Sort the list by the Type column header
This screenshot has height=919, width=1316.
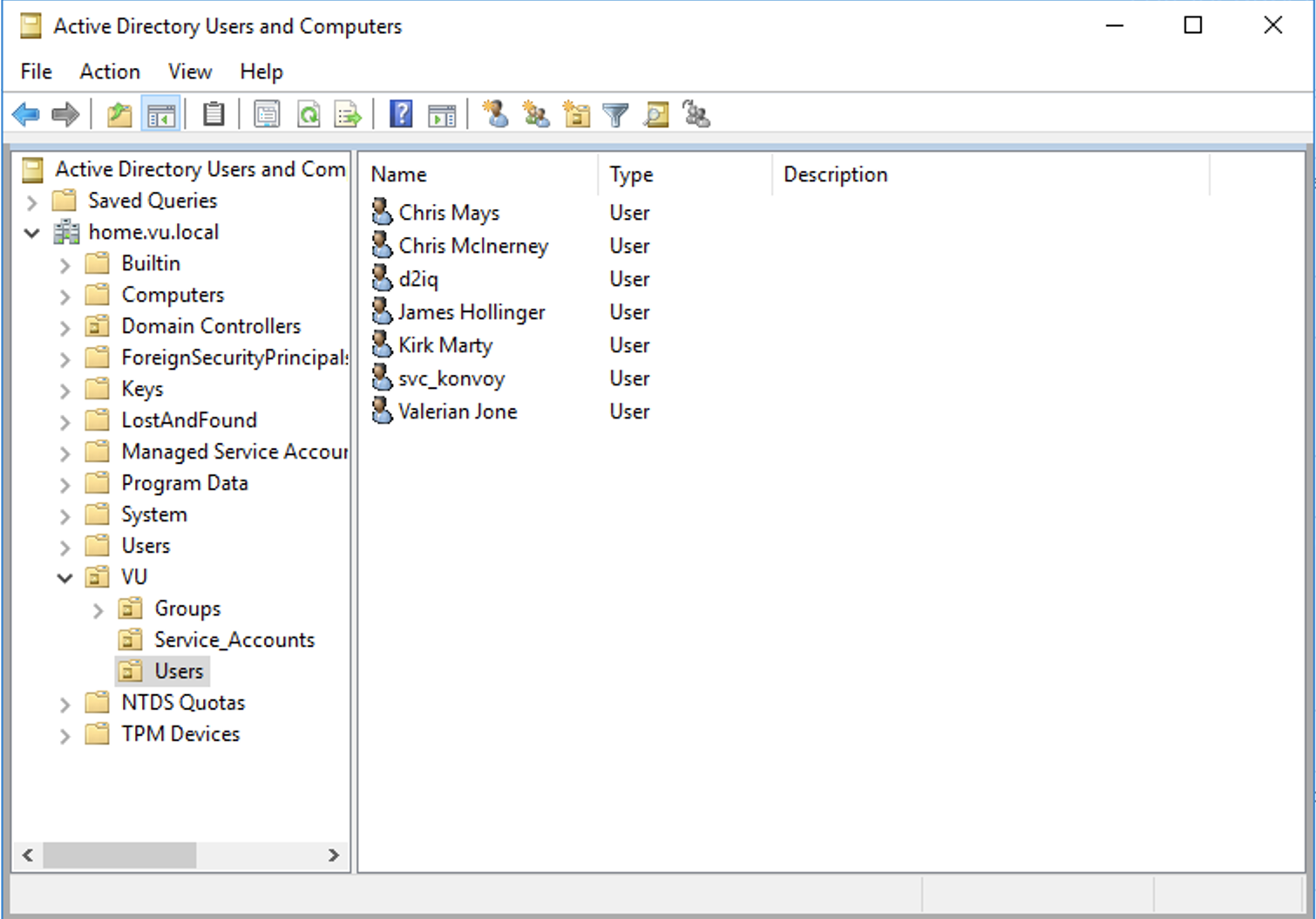click(685, 174)
